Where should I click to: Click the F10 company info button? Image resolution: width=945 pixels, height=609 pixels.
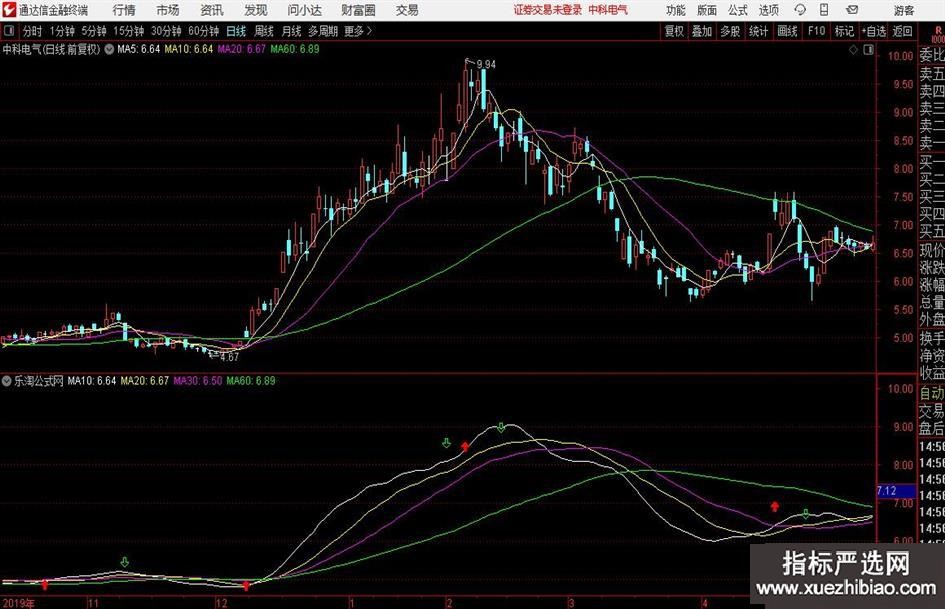point(816,31)
